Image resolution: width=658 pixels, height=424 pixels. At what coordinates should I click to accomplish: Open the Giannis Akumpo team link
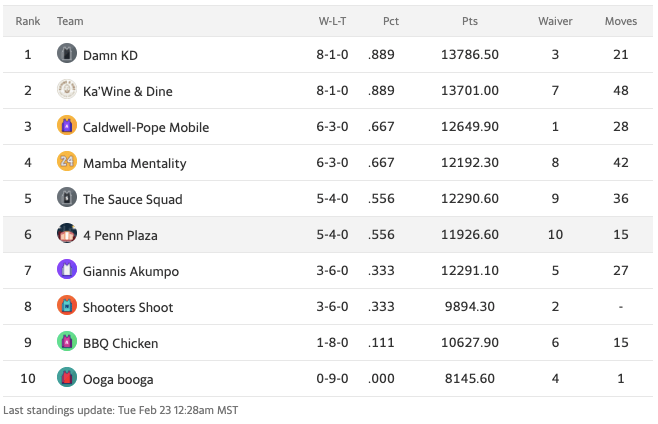(x=129, y=272)
